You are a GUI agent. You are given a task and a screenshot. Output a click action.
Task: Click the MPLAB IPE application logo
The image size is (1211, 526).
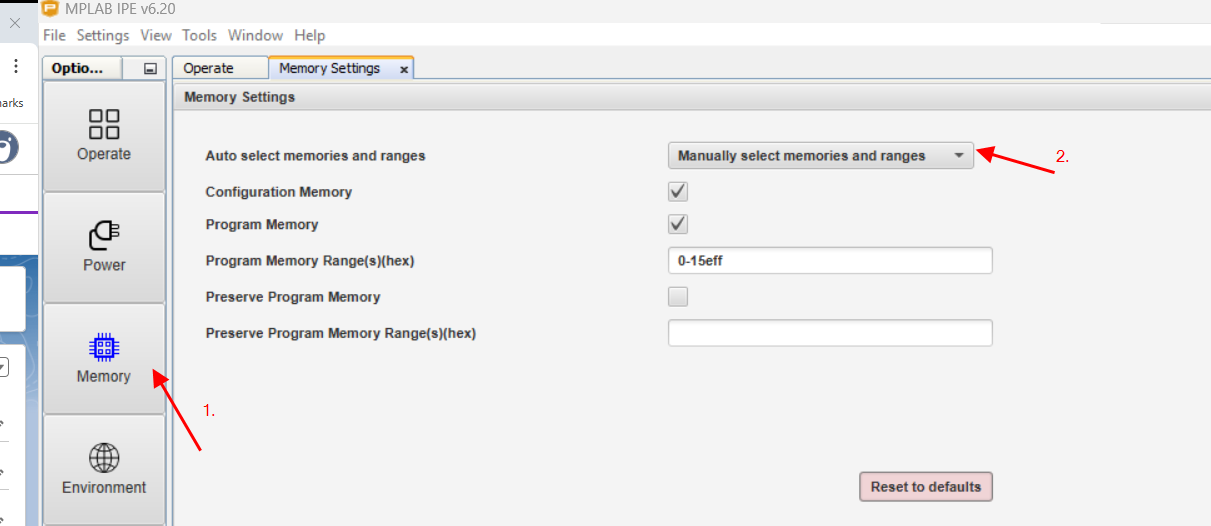[50, 9]
